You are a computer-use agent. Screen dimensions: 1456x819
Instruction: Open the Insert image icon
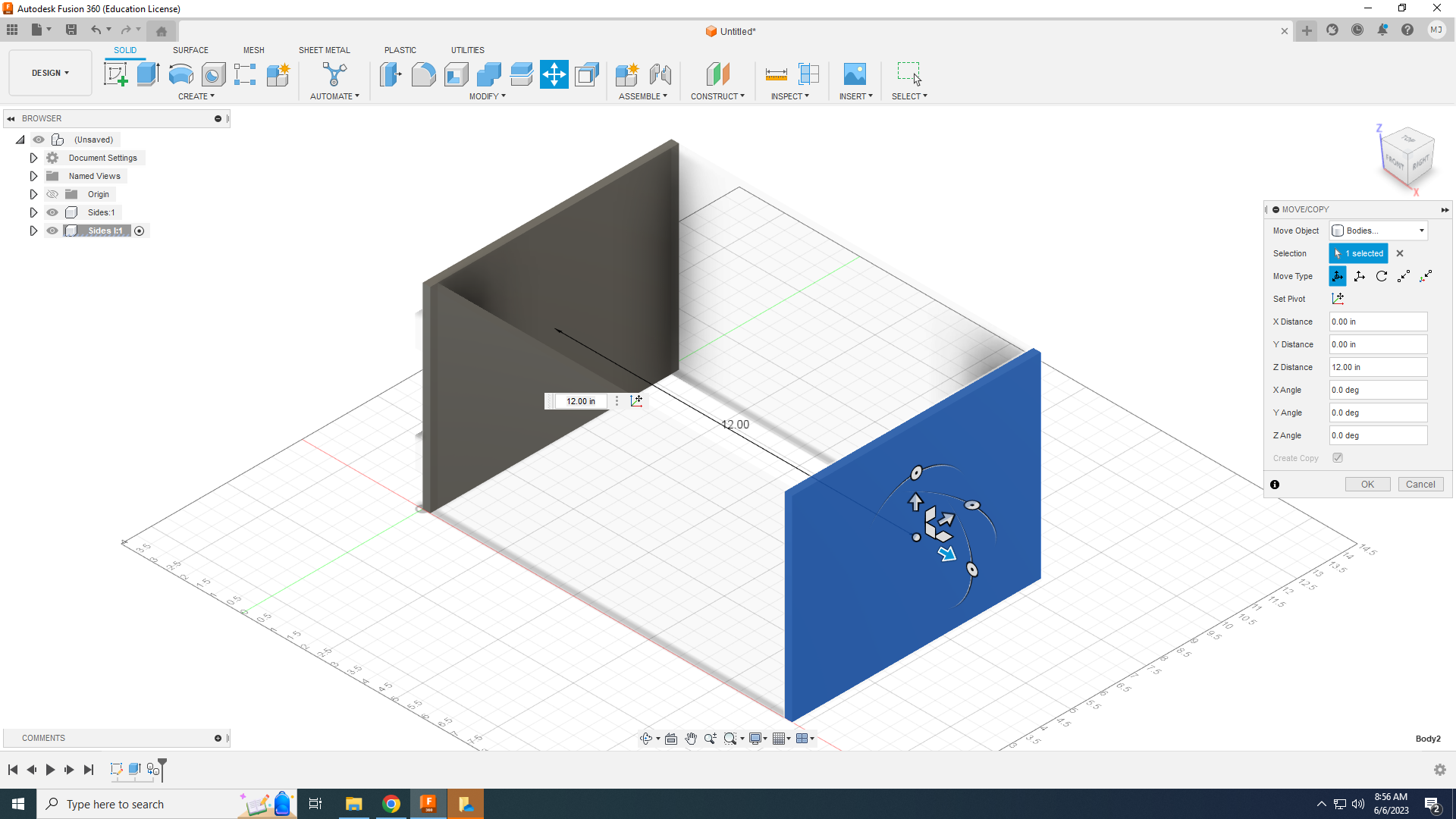(x=855, y=74)
